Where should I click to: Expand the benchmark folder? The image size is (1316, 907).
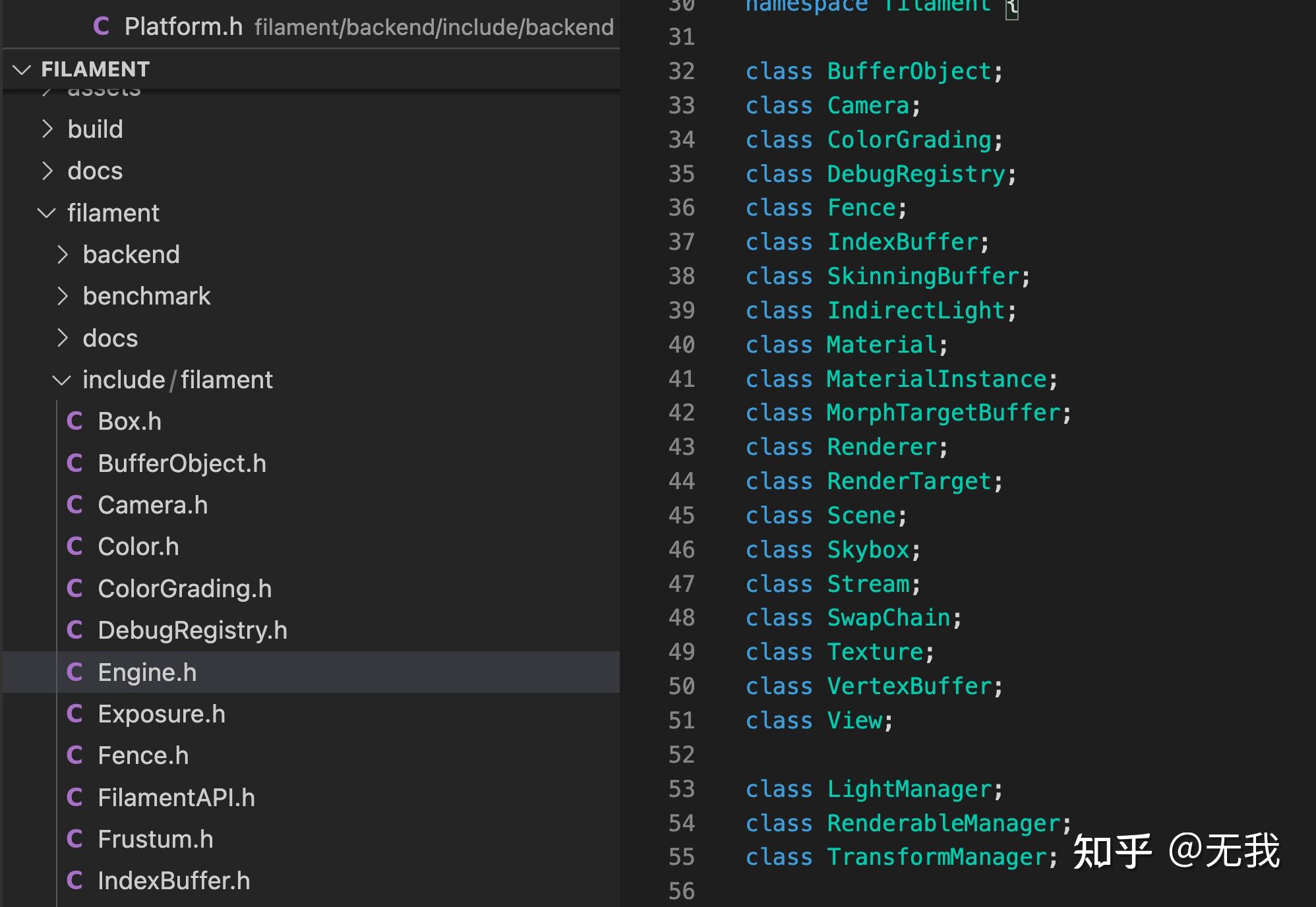[x=63, y=297]
